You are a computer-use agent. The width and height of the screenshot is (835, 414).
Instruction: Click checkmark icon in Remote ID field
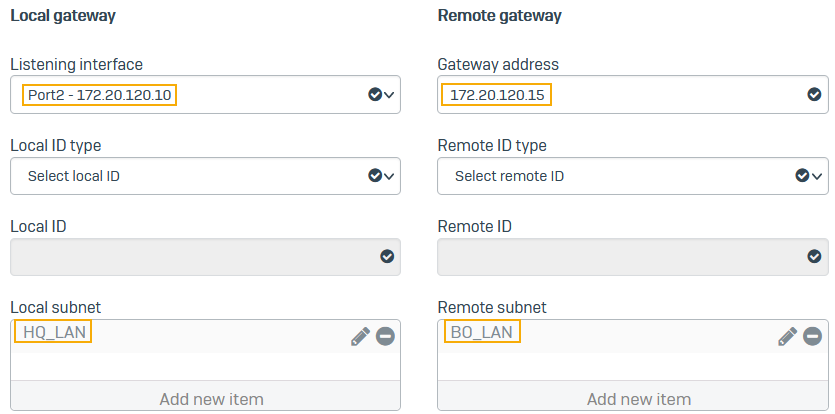pyautogui.click(x=814, y=257)
